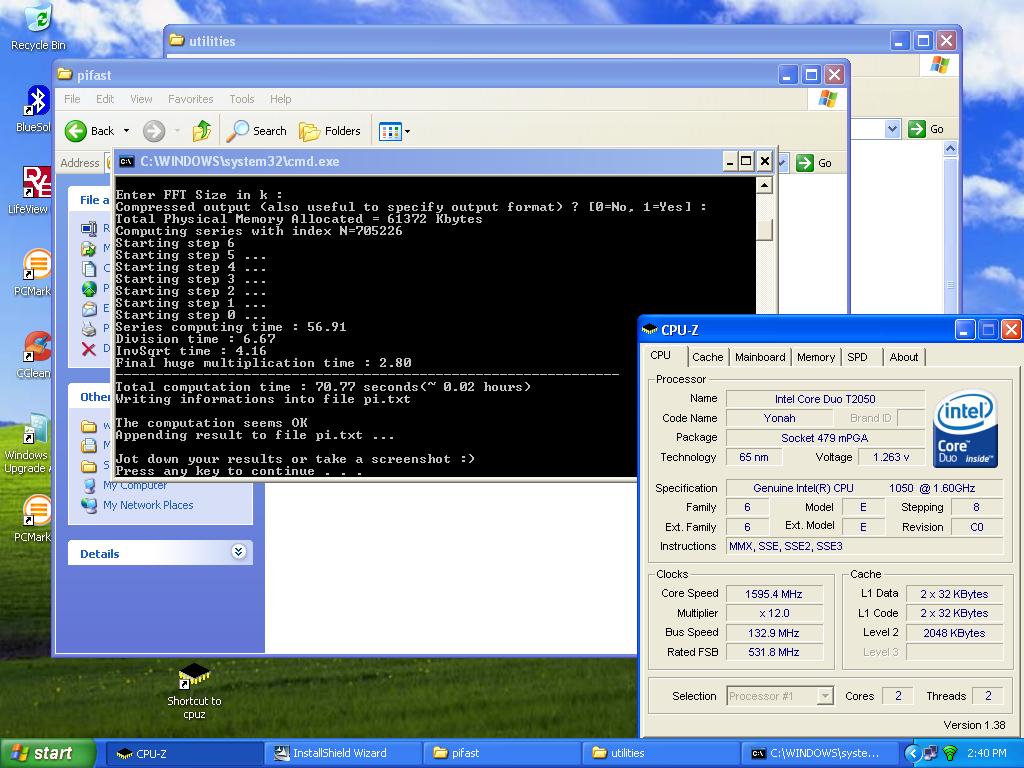
Task: Open the Tools menu in pifast
Action: click(x=242, y=99)
